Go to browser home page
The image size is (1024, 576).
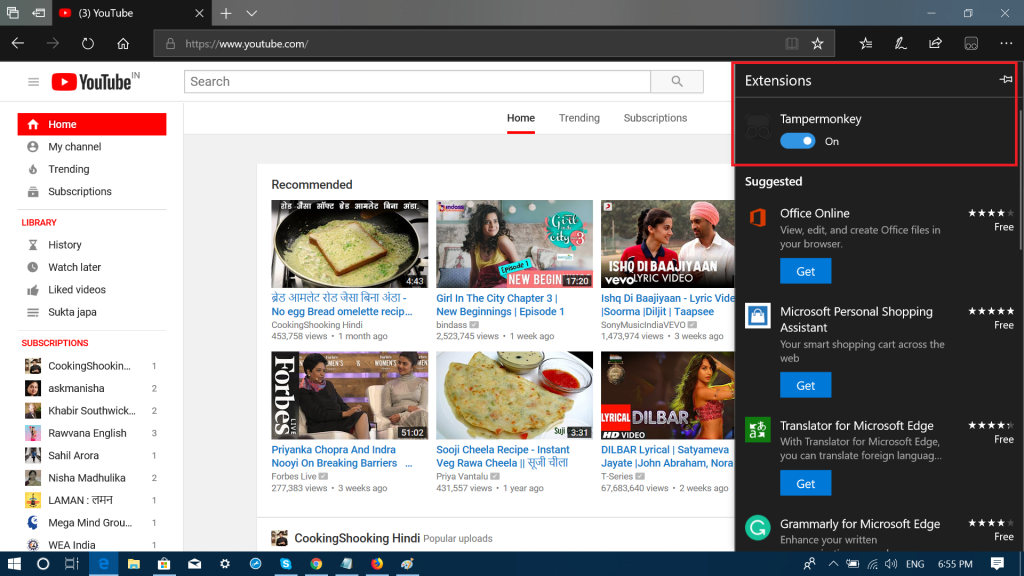tap(123, 44)
